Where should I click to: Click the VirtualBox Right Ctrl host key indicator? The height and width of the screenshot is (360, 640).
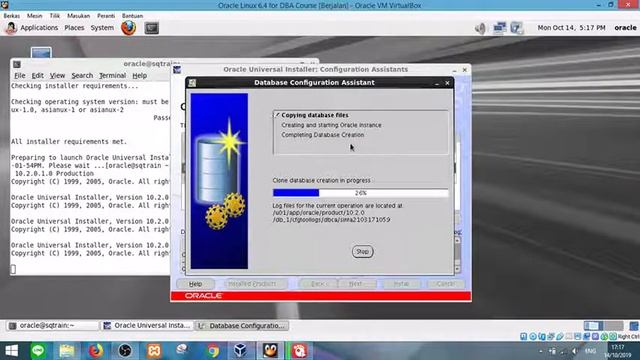pos(629,336)
